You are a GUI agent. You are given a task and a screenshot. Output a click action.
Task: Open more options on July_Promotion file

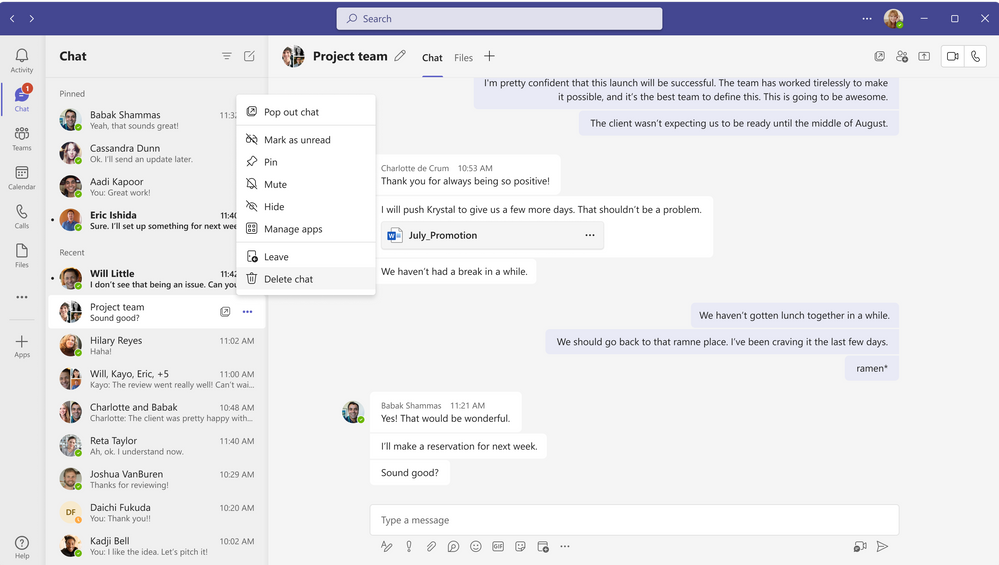pos(590,236)
